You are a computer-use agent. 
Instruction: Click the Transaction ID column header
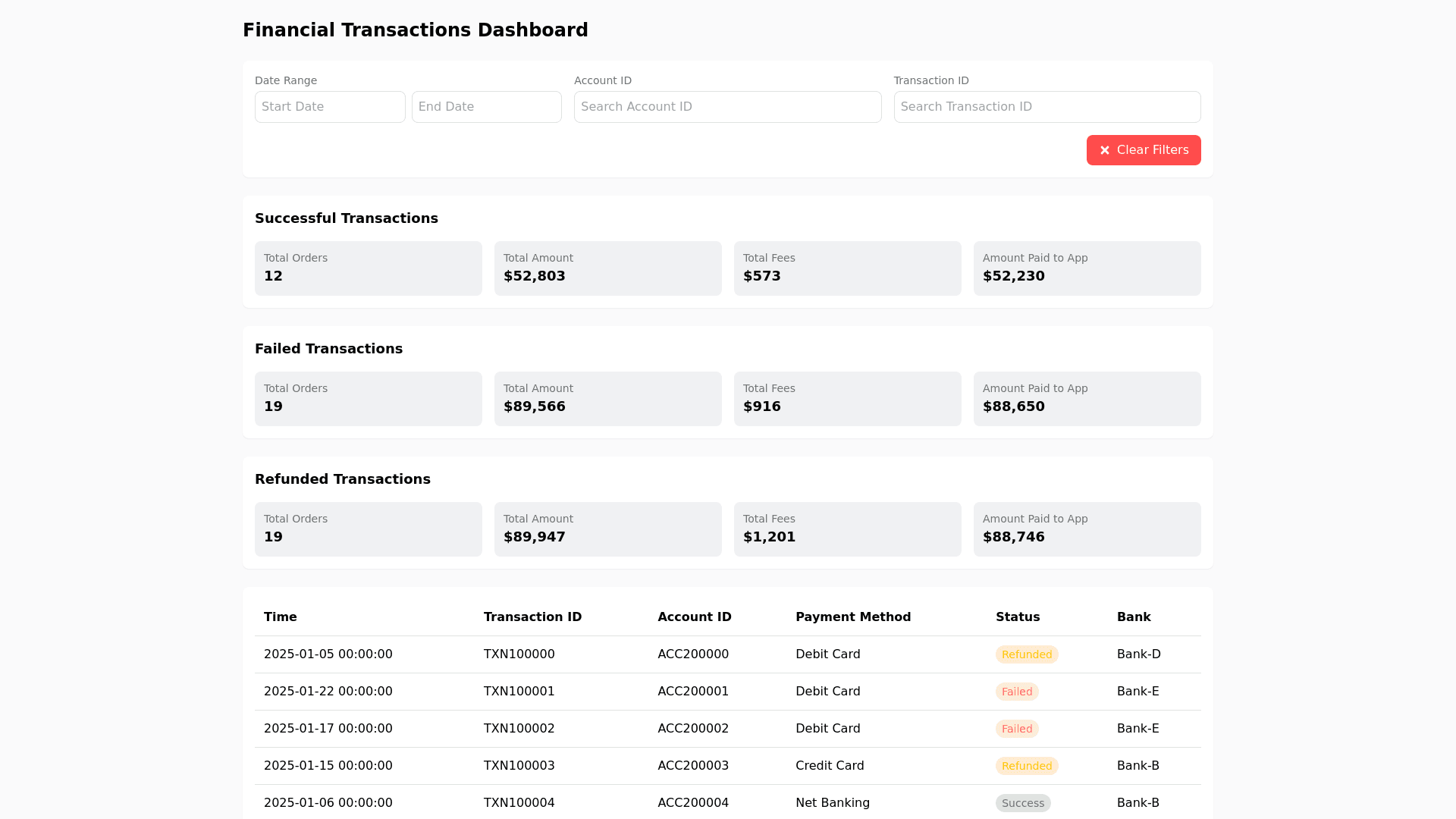(x=532, y=617)
